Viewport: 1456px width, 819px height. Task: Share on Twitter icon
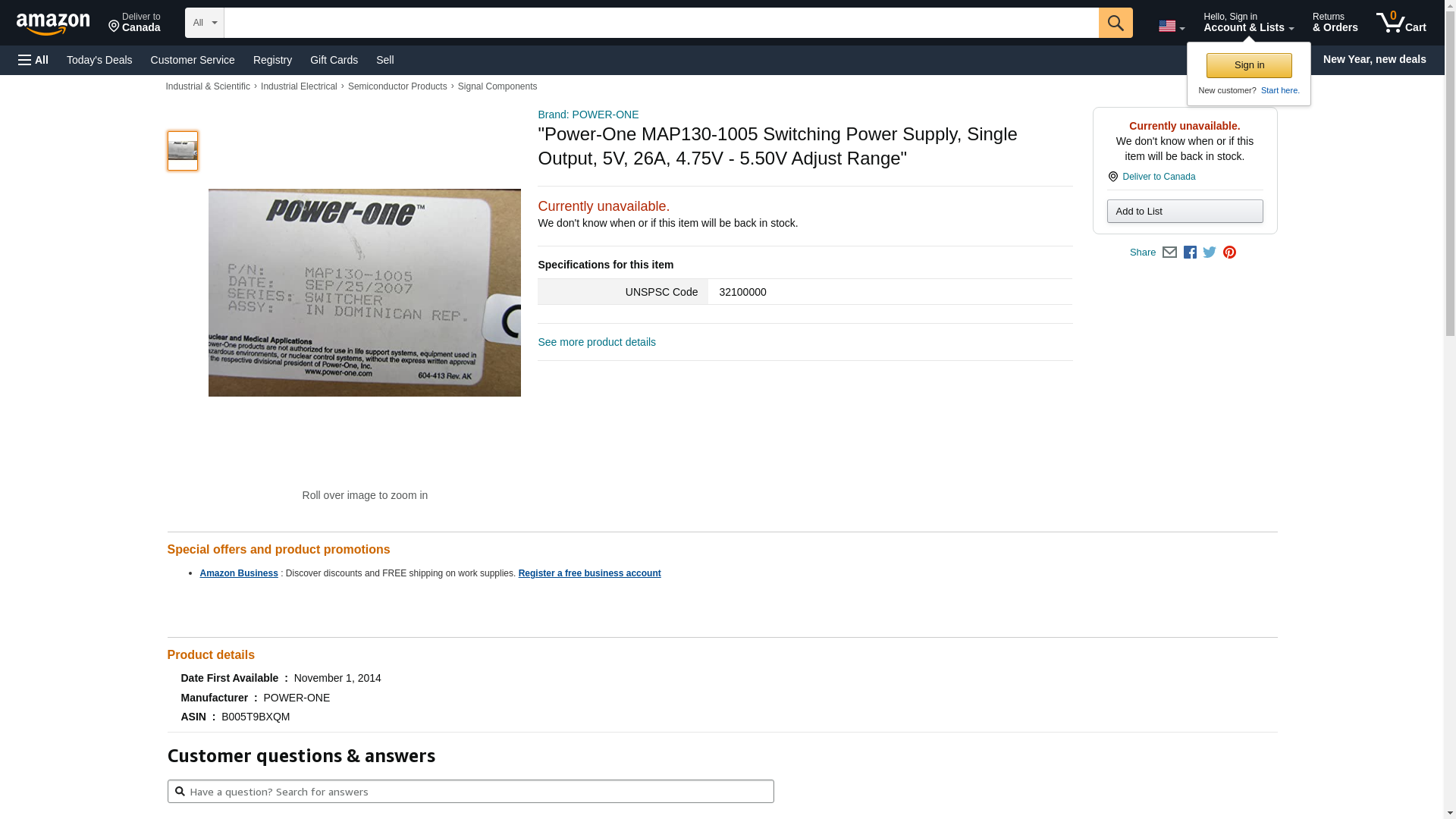pyautogui.click(x=1210, y=253)
